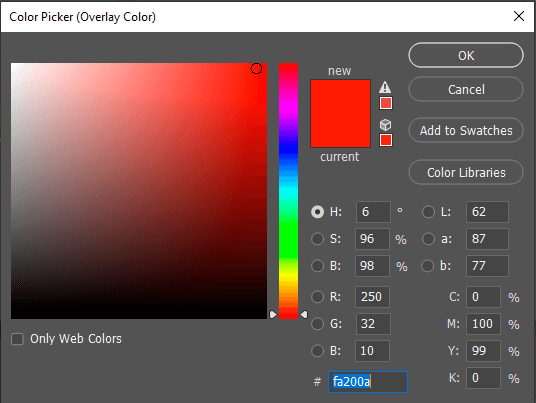The height and width of the screenshot is (403, 536).
Task: Click the M magenta field showing 100
Action: click(483, 324)
